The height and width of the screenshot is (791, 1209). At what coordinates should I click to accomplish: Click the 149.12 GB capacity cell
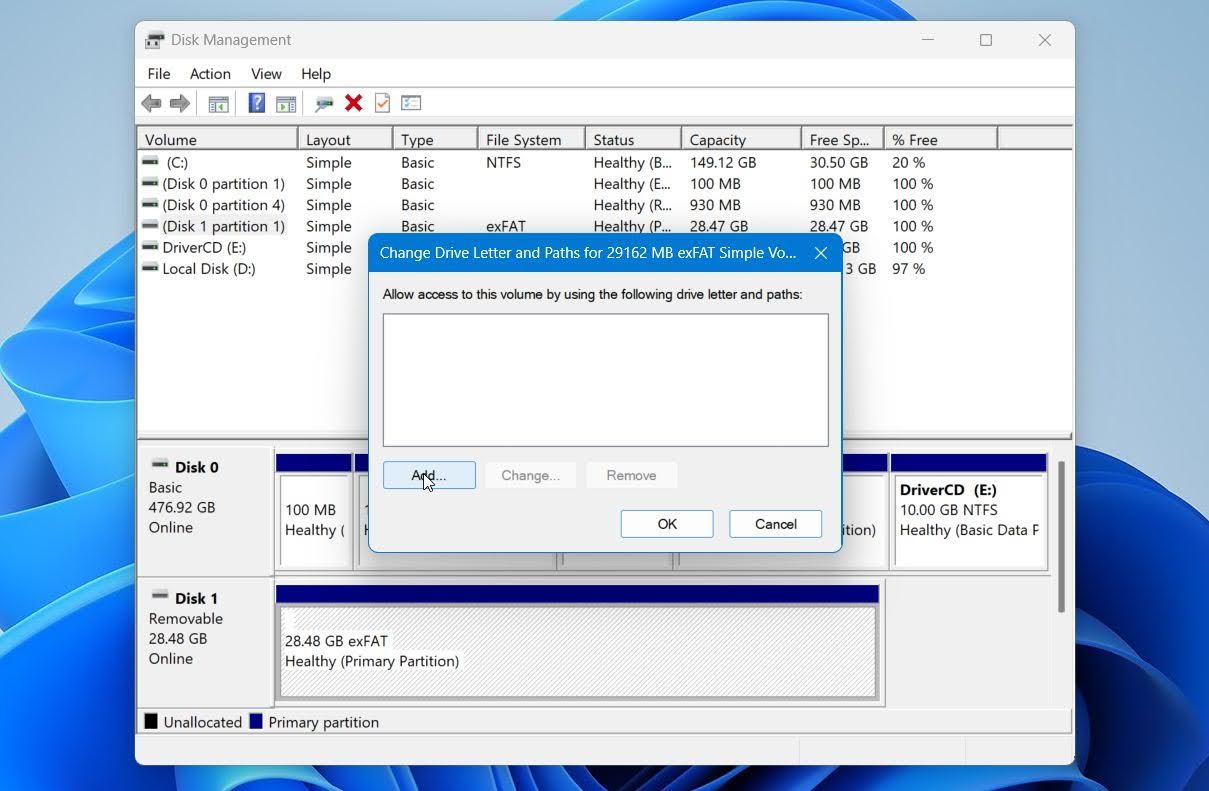723,162
